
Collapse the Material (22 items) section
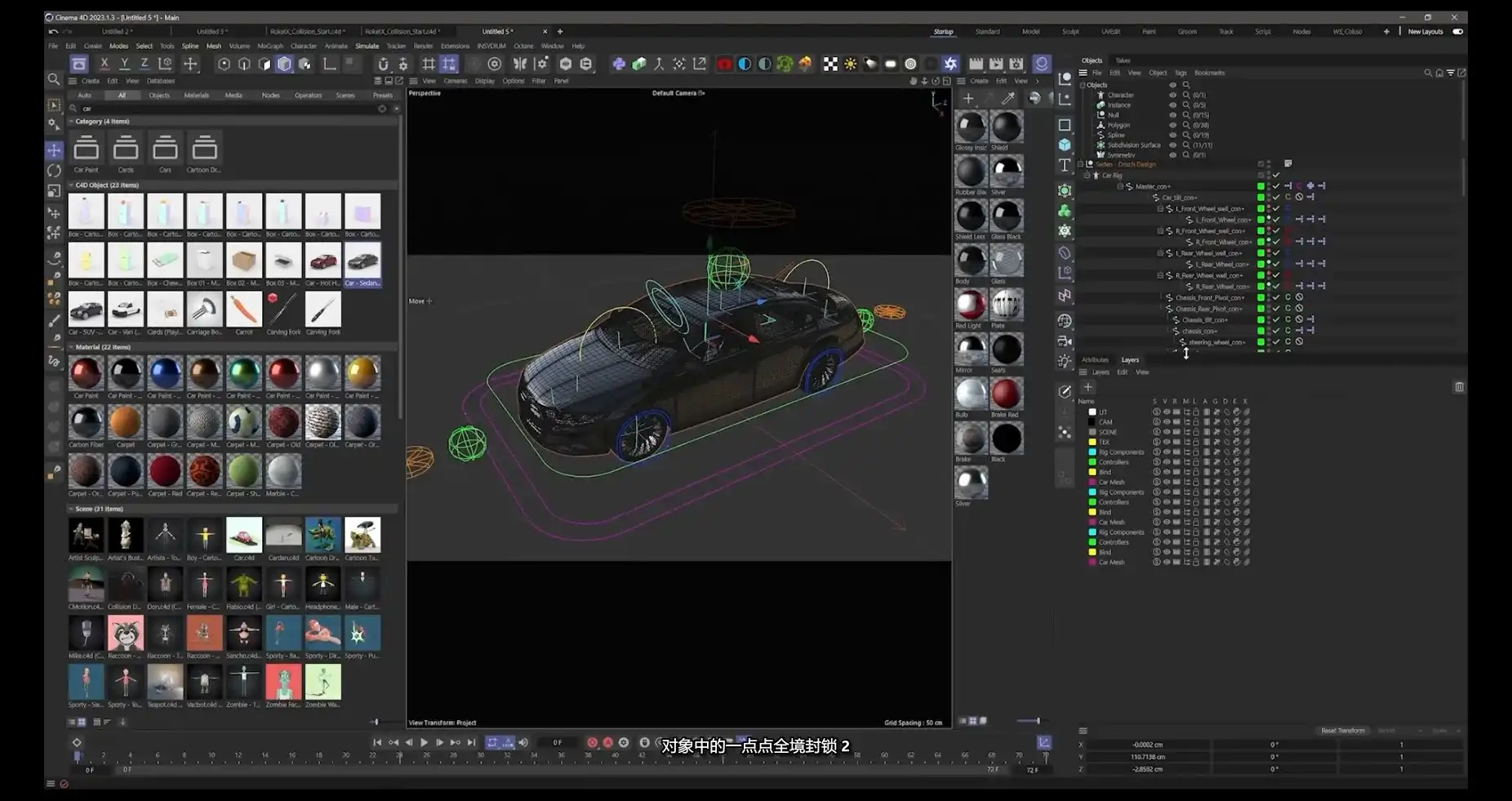click(x=71, y=347)
